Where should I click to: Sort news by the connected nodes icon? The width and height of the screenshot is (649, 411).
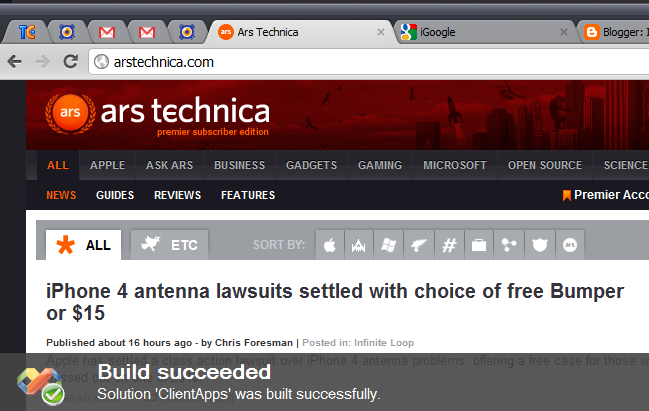point(509,245)
